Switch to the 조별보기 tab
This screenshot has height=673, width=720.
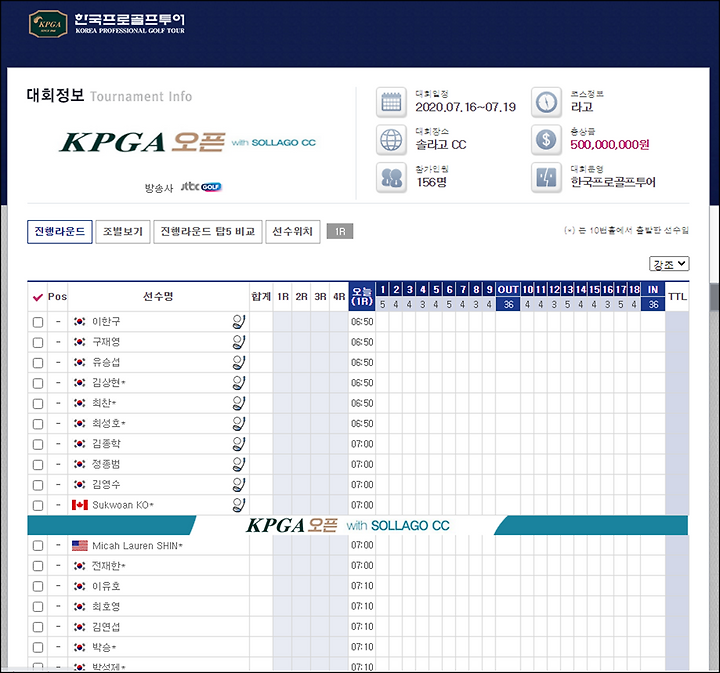coord(123,232)
